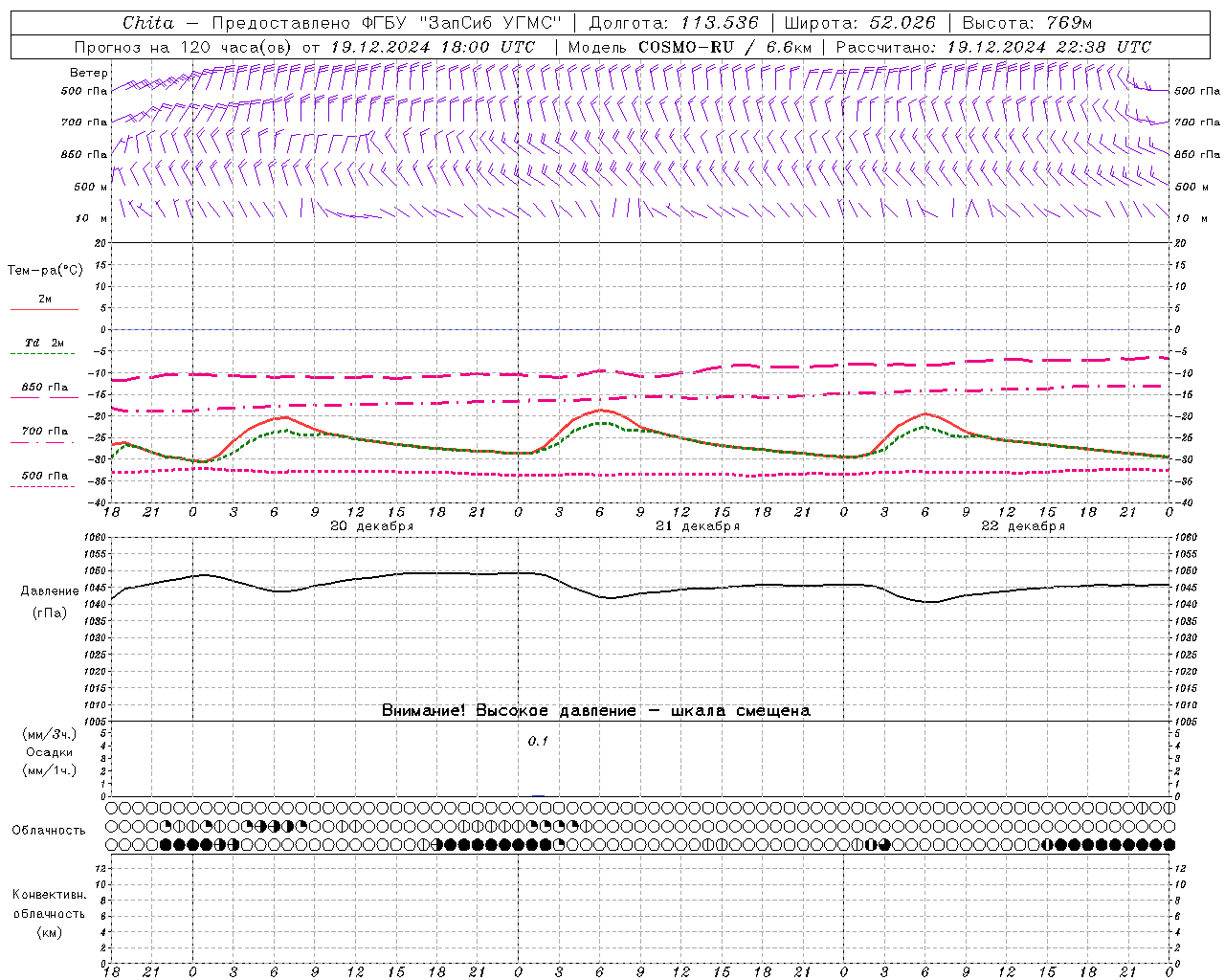The image size is (1225, 980).
Task: Click the "21 декабря" date label
Action: pos(698,526)
